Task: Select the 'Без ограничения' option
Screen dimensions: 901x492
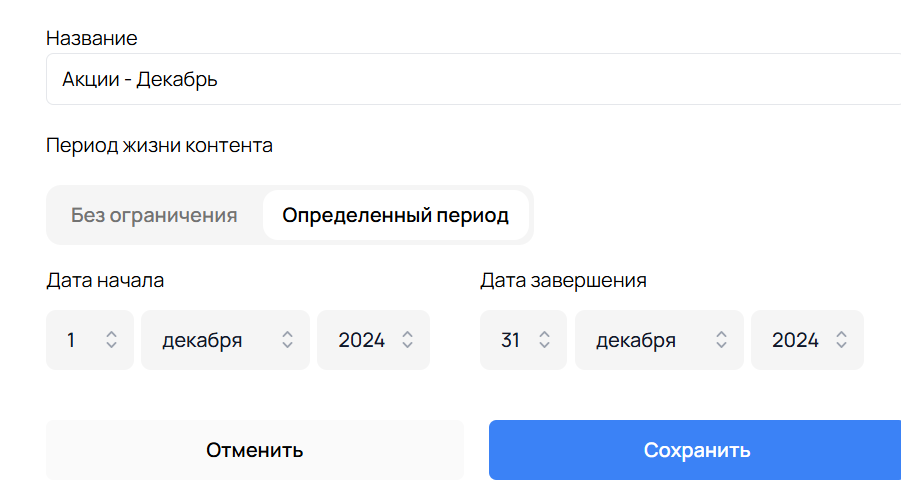Action: coord(154,215)
